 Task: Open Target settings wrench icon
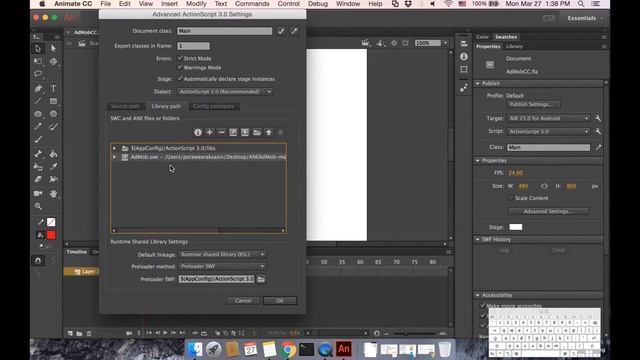click(x=598, y=118)
